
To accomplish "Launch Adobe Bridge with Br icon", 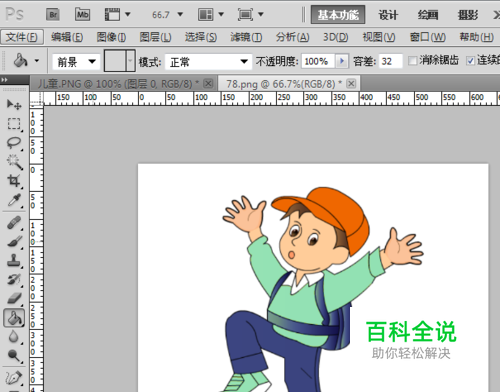I will point(53,15).
